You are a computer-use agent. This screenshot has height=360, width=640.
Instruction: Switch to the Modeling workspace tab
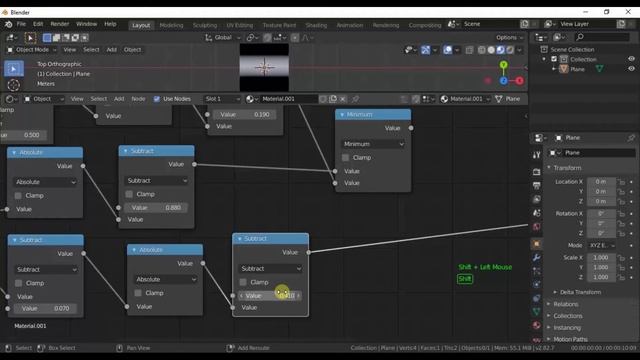pos(171,25)
